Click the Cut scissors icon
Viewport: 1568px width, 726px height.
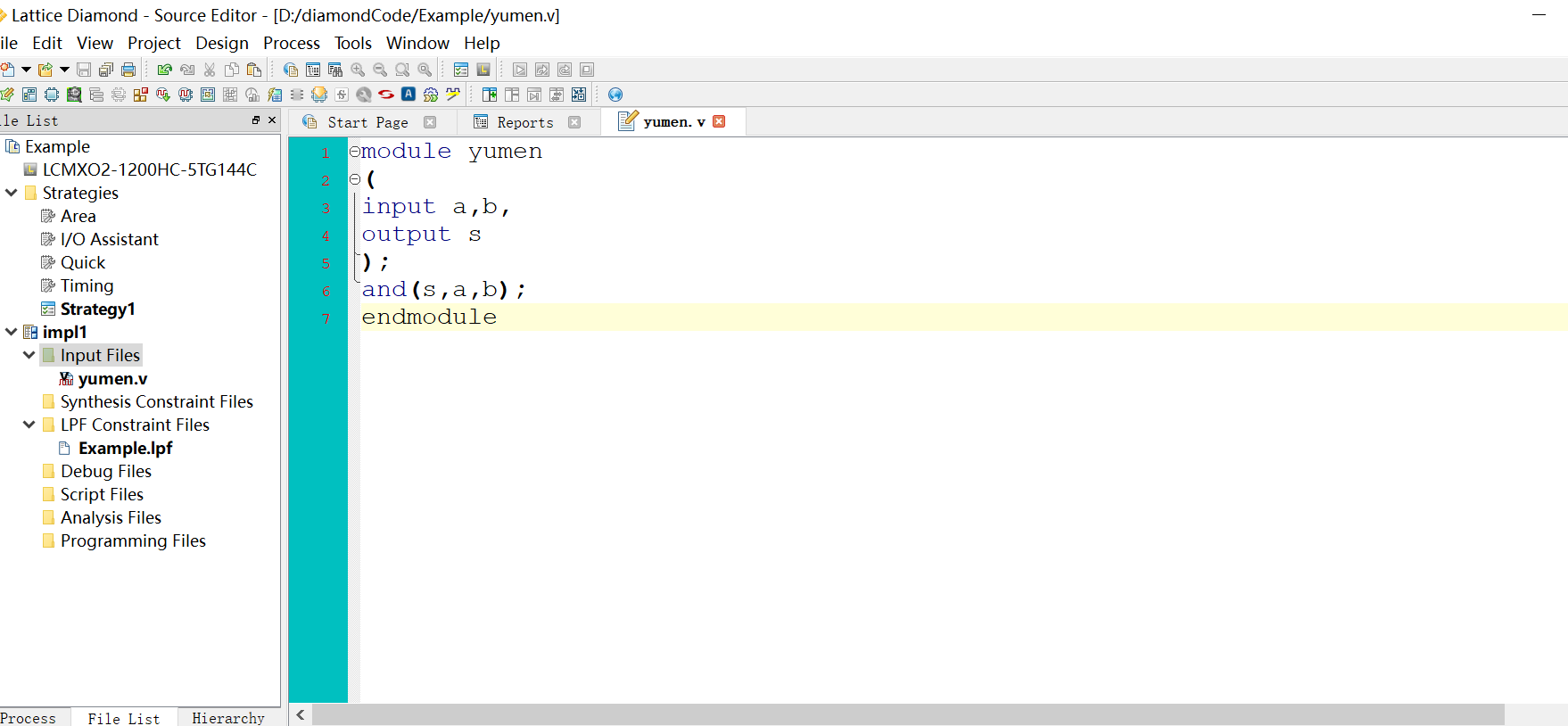pyautogui.click(x=210, y=70)
